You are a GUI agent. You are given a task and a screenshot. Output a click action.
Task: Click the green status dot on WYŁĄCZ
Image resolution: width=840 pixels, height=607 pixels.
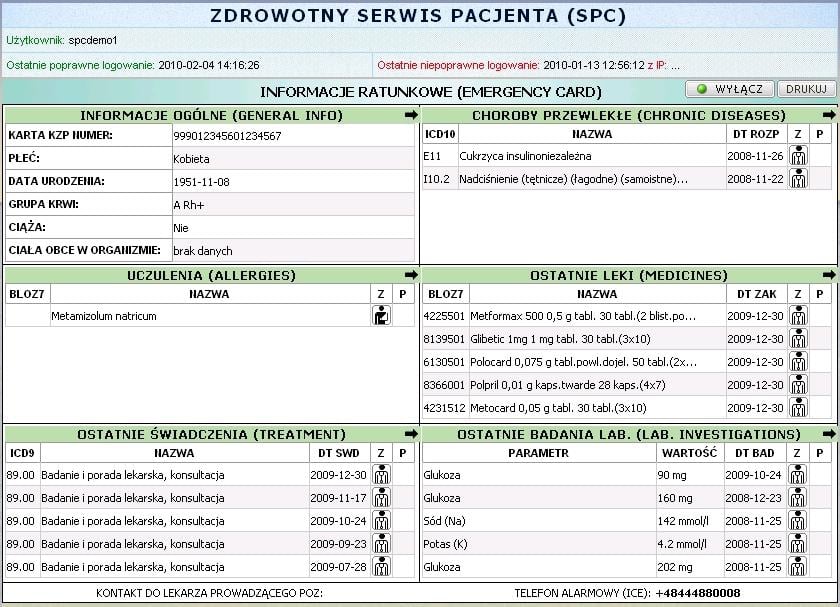click(x=701, y=88)
